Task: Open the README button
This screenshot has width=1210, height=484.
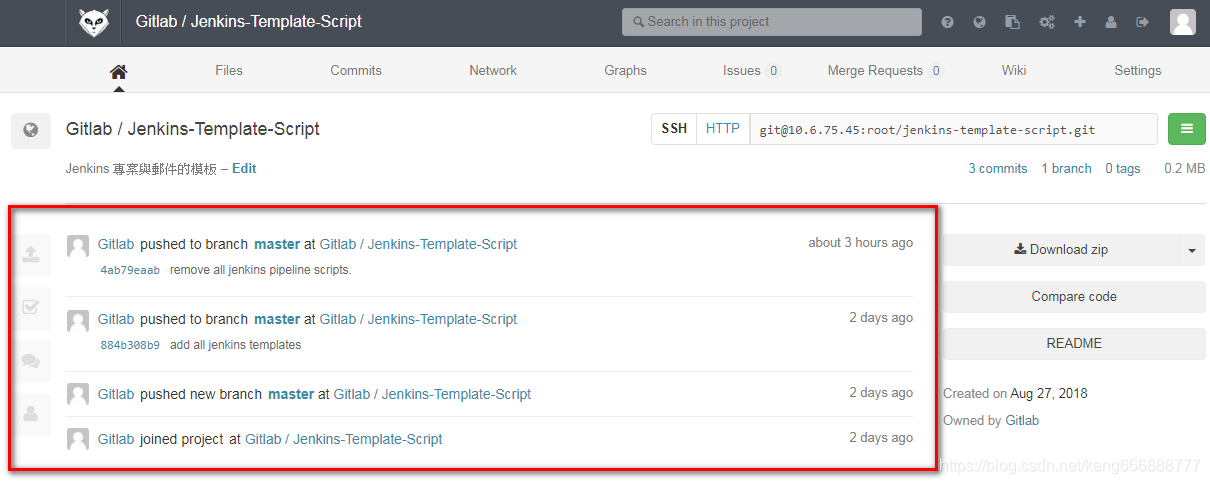Action: [1074, 344]
